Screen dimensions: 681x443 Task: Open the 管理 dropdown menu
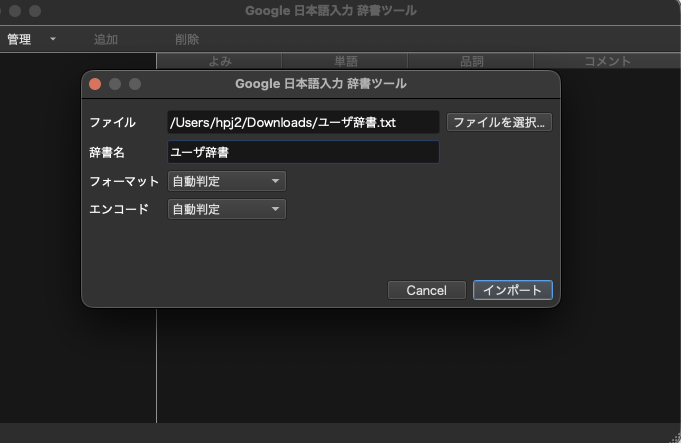click(30, 39)
